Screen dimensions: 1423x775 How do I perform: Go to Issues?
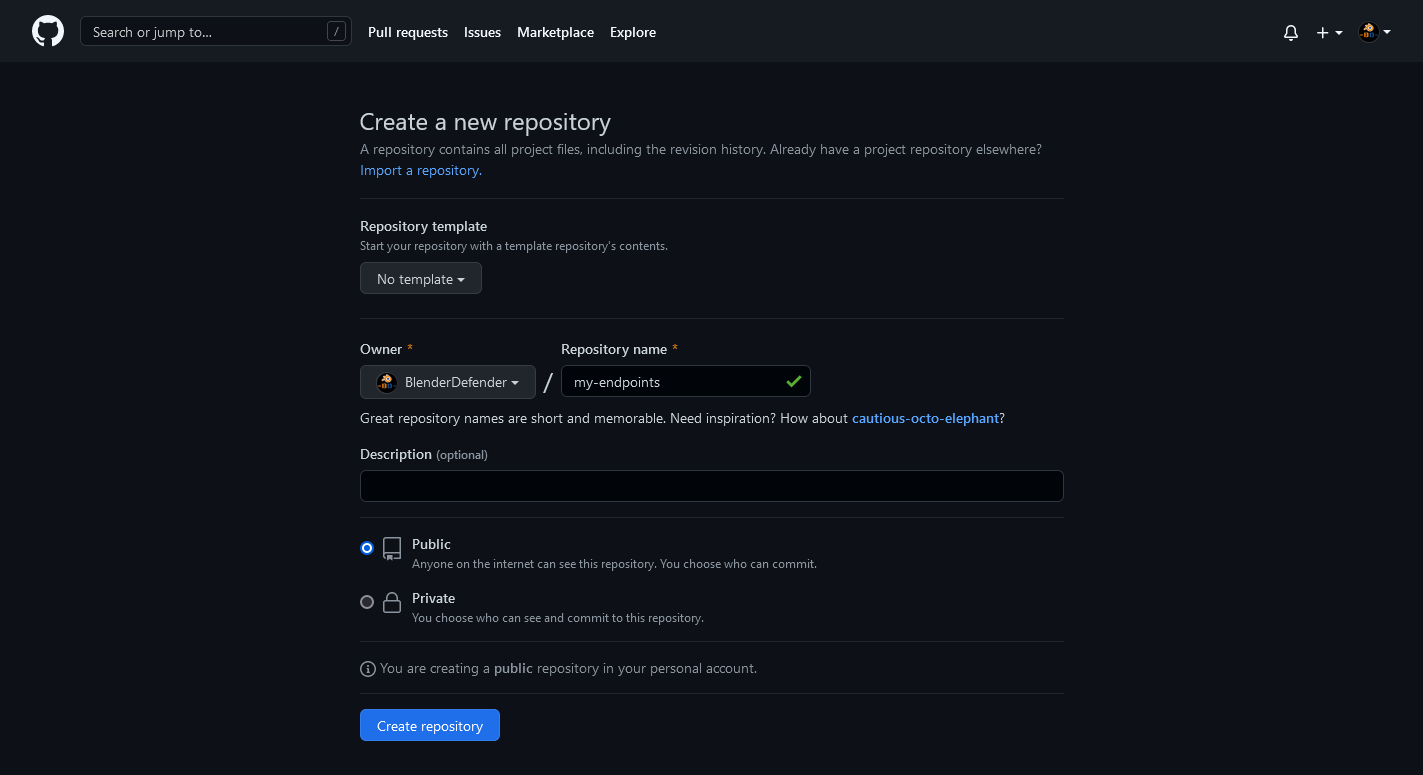482,32
